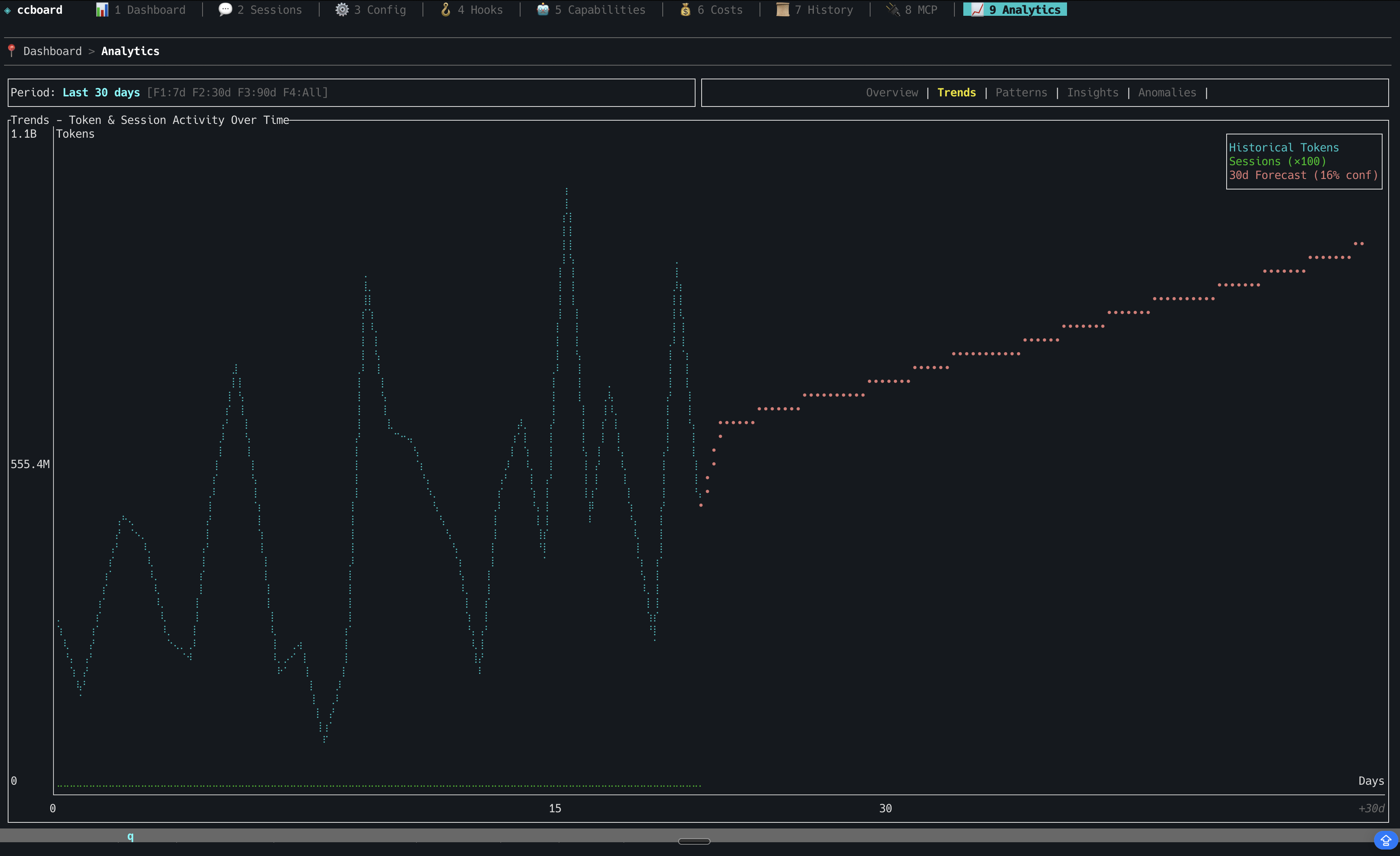The width and height of the screenshot is (1400, 856).
Task: Open the Dashboard tab via its bar chart icon
Action: coord(102,9)
